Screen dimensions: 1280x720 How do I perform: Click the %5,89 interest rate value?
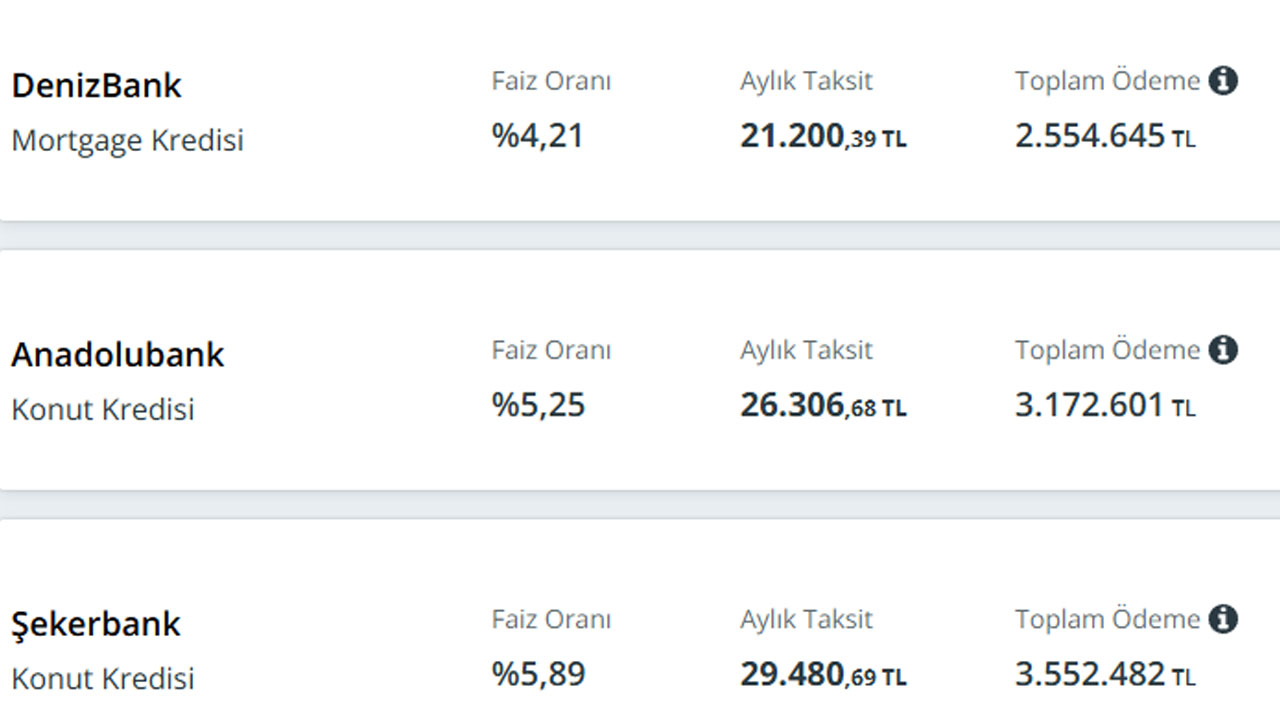pos(538,673)
